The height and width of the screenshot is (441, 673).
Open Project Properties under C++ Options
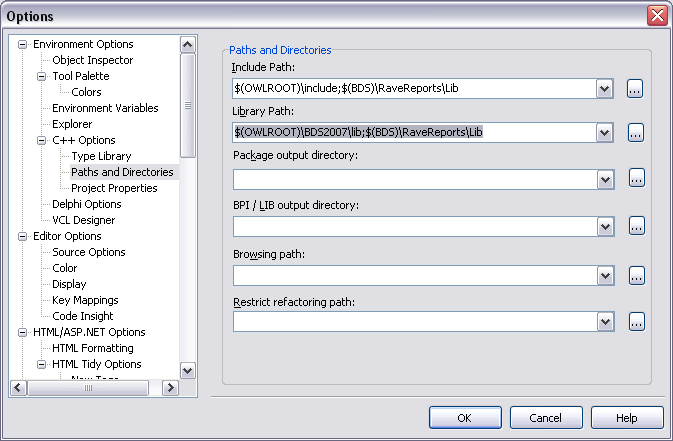point(114,188)
